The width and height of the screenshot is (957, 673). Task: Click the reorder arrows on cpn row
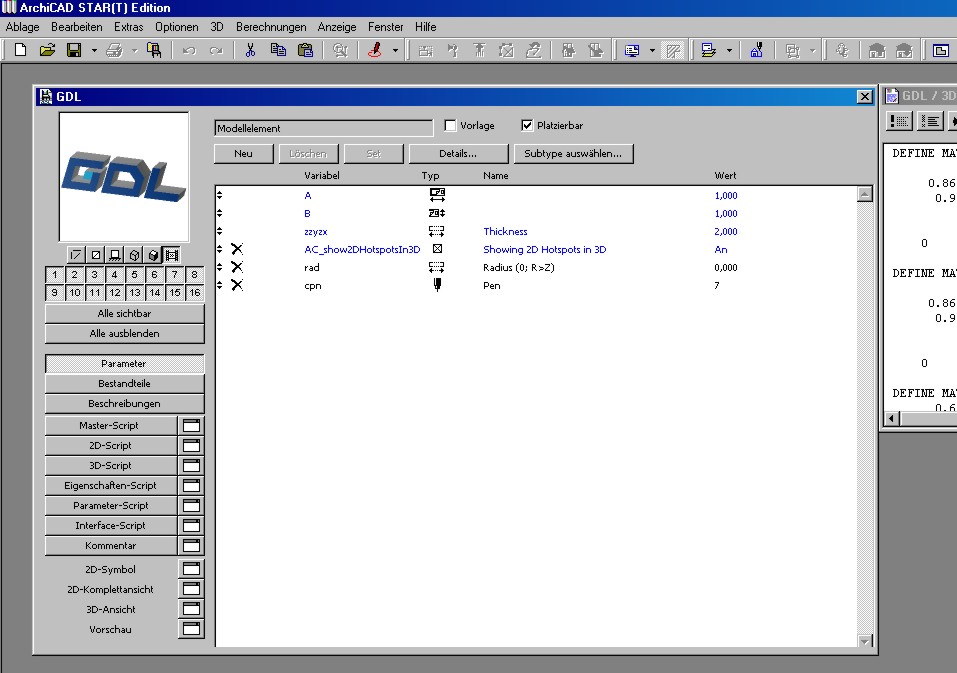[x=220, y=285]
